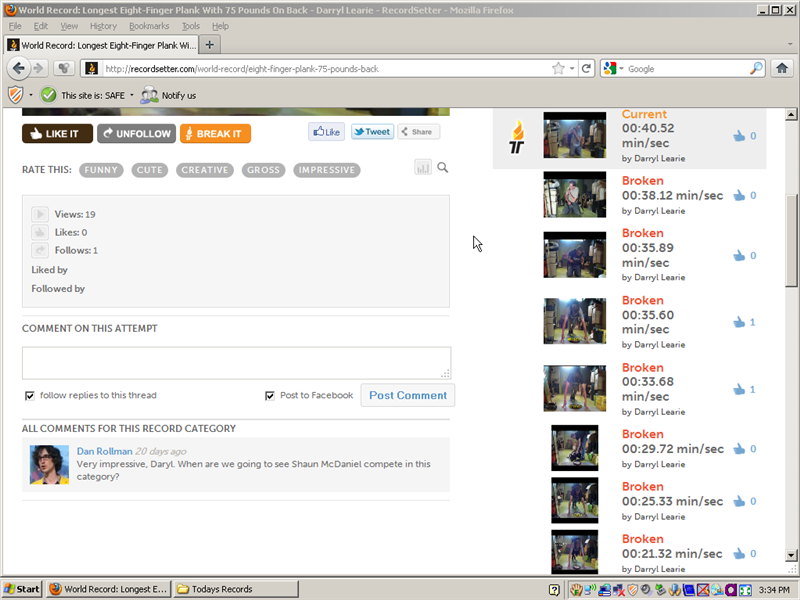
Task: Click thumbs-up icon for 00:25.33 record
Action: coord(739,502)
